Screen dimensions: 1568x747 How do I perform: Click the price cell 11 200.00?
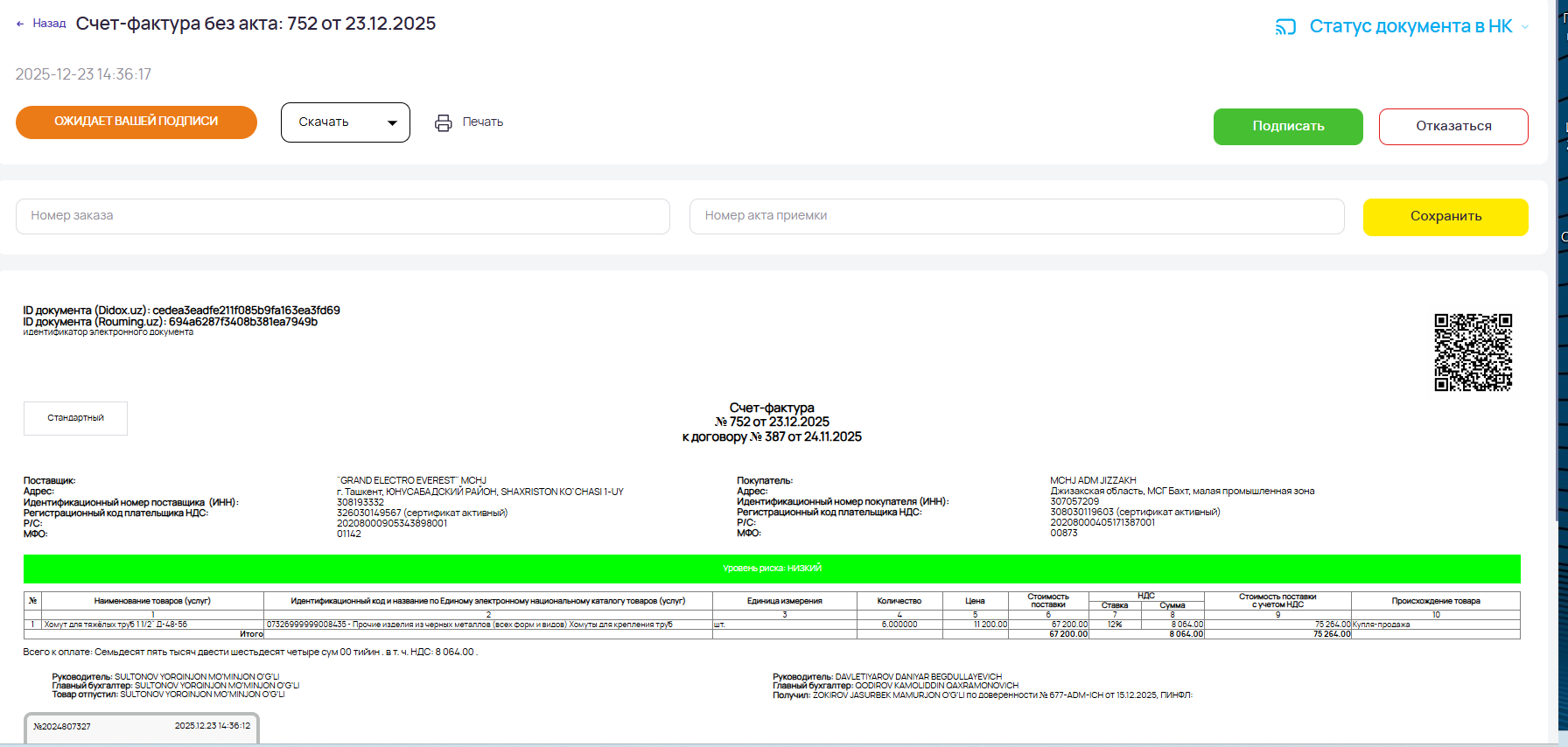click(x=976, y=625)
